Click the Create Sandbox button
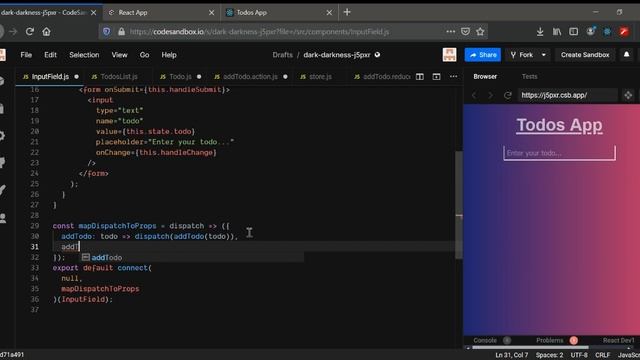The height and width of the screenshot is (360, 640). pyautogui.click(x=584, y=55)
